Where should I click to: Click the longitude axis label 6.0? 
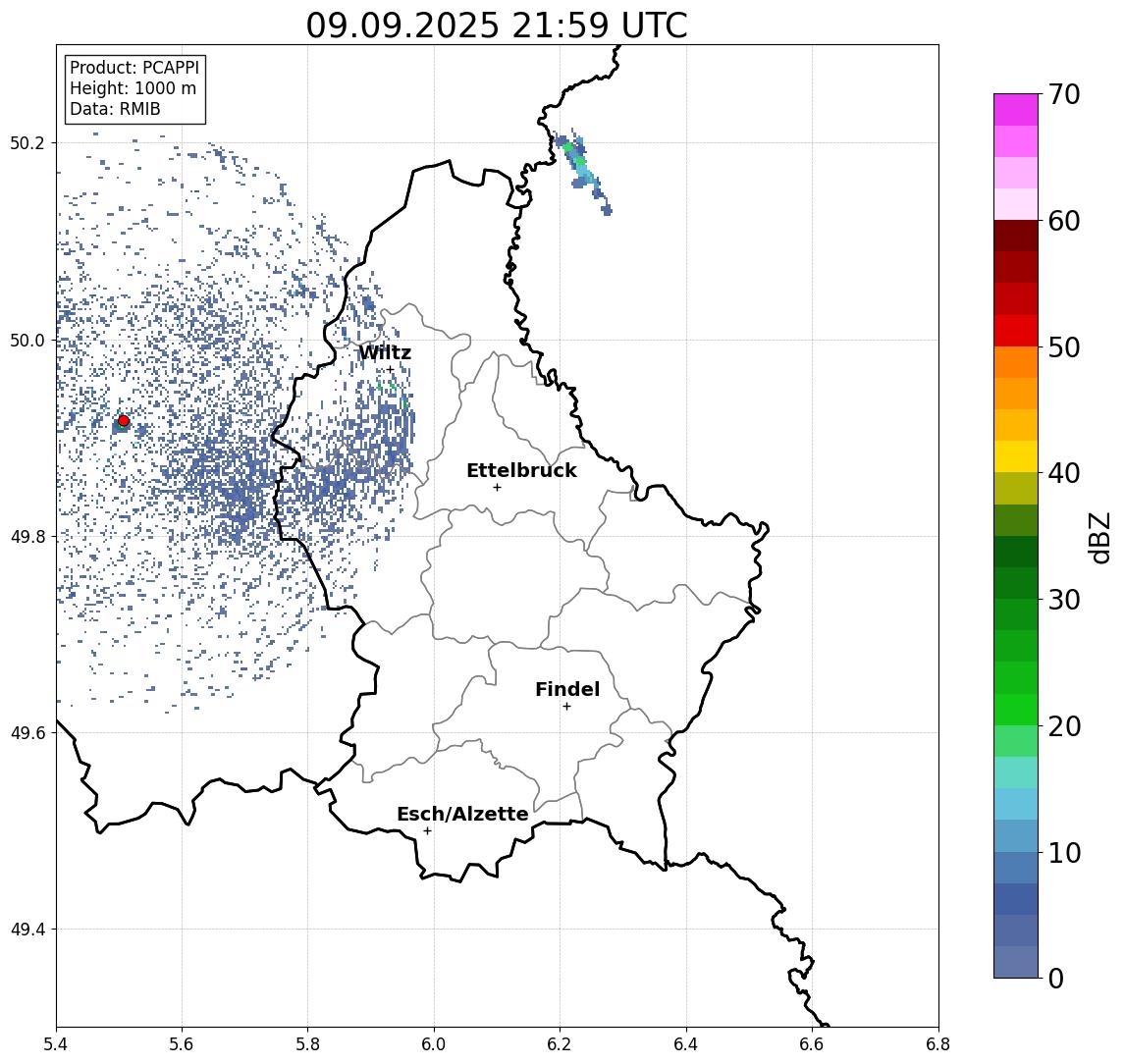click(434, 1044)
